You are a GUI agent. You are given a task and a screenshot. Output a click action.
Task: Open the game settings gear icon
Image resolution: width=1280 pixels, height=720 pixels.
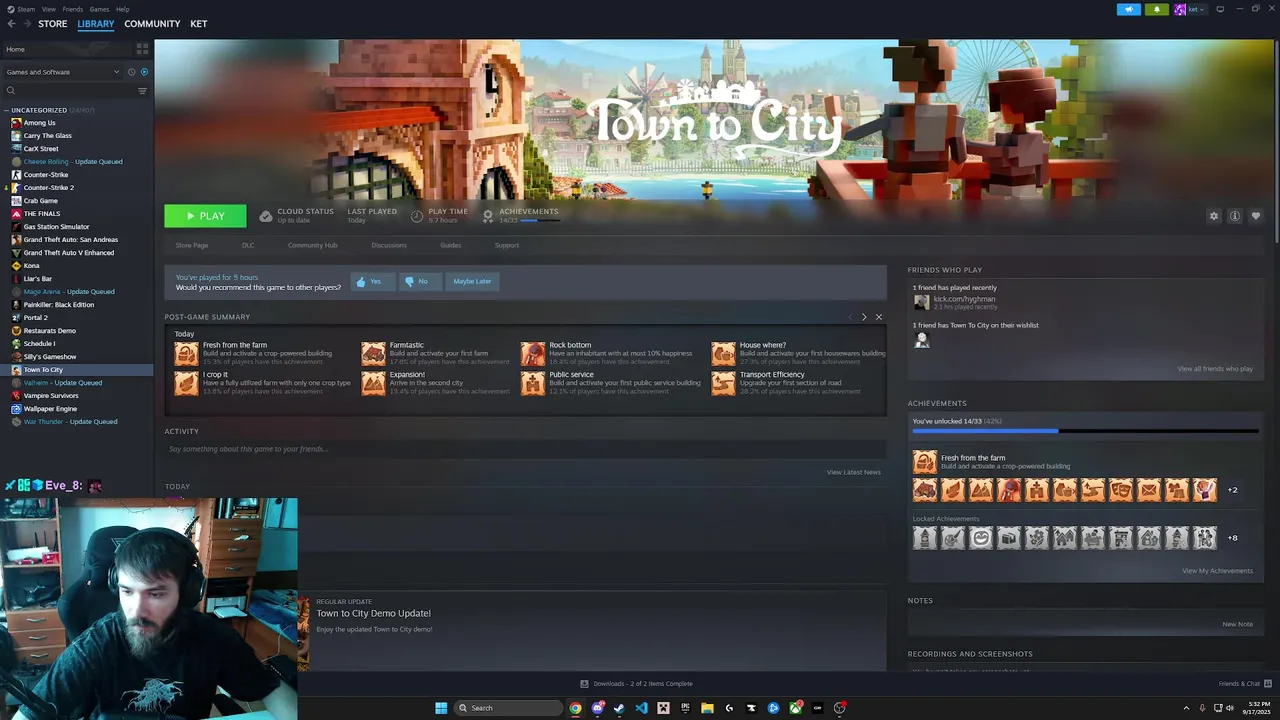(1214, 216)
